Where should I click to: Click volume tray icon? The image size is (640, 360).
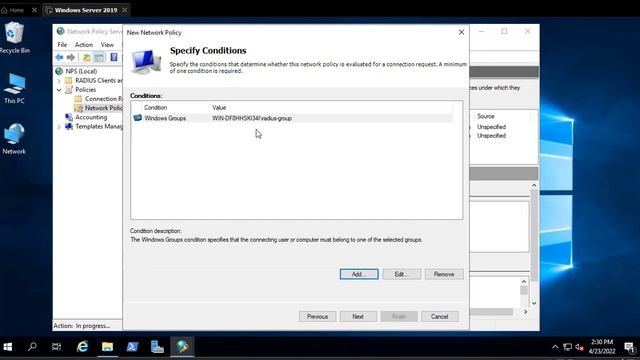(580, 347)
